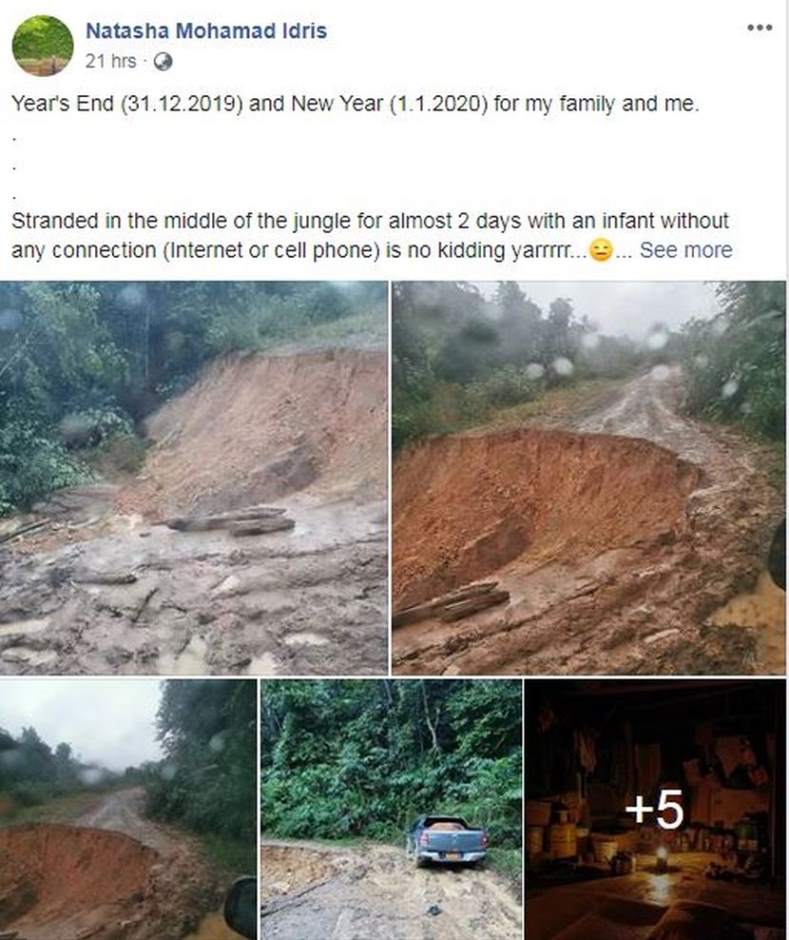
Task: Open the post options three-dots menu
Action: pyautogui.click(x=760, y=28)
